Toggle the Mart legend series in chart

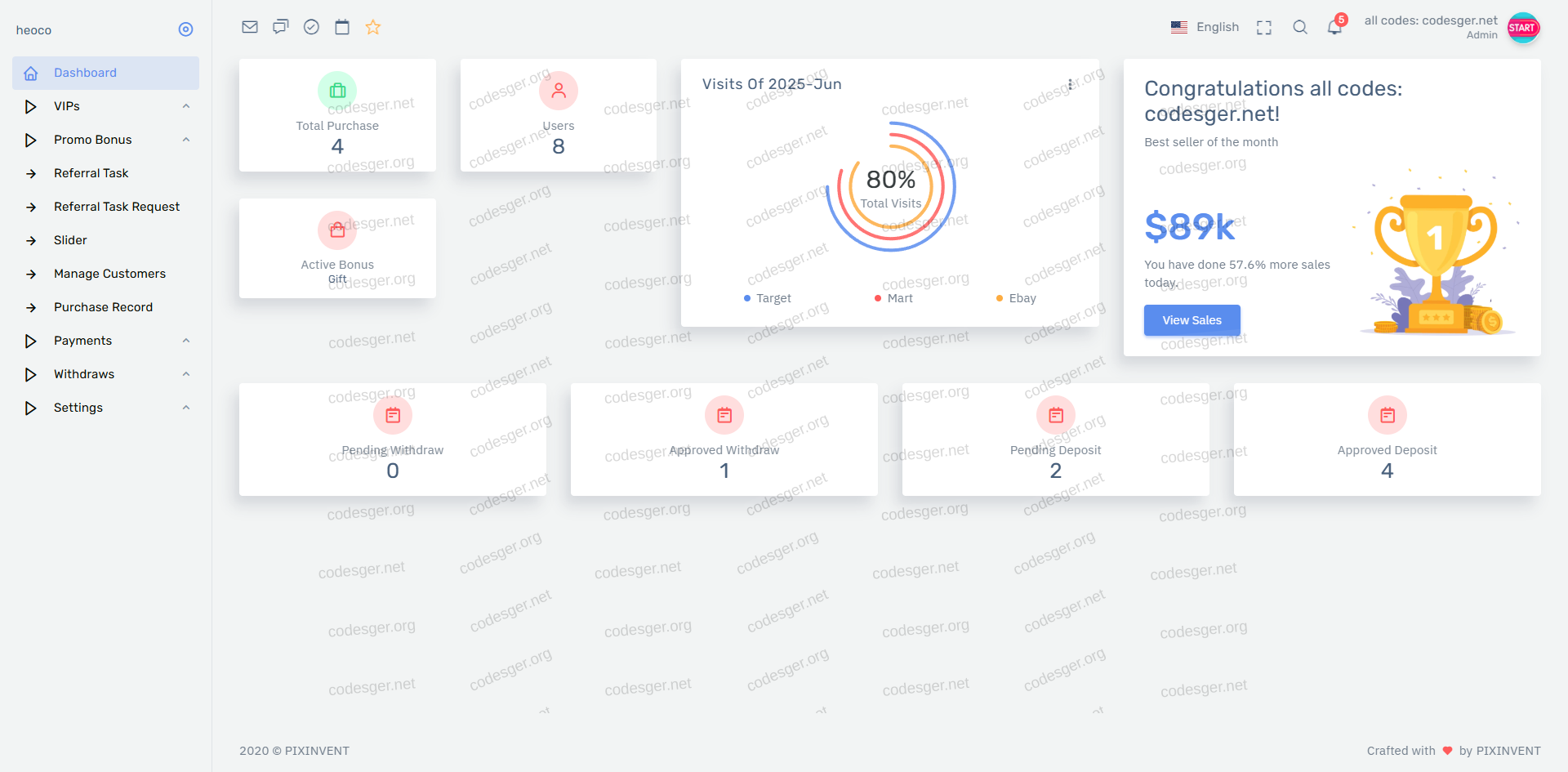(894, 298)
